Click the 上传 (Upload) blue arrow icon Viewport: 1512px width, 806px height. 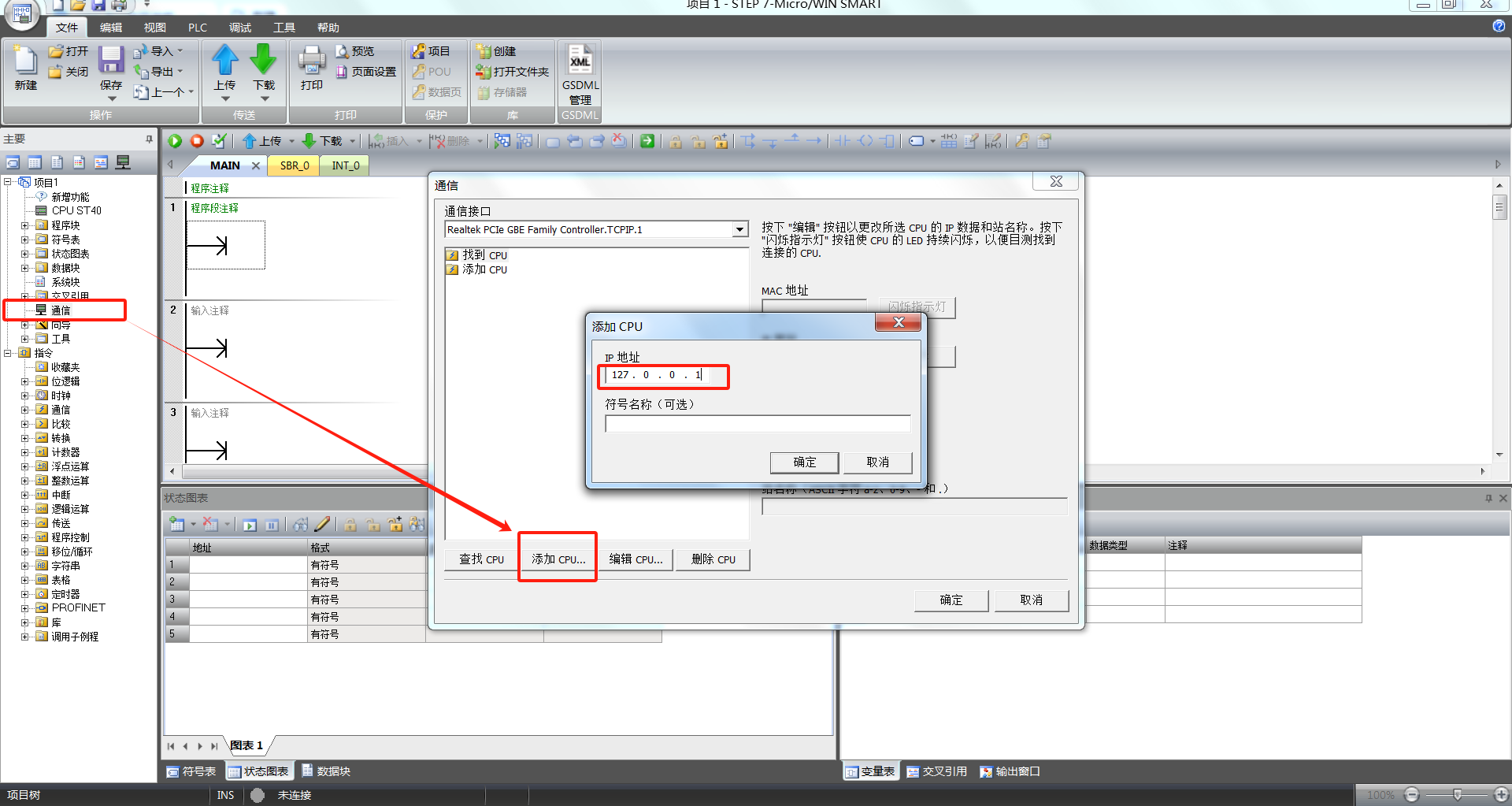click(x=225, y=60)
